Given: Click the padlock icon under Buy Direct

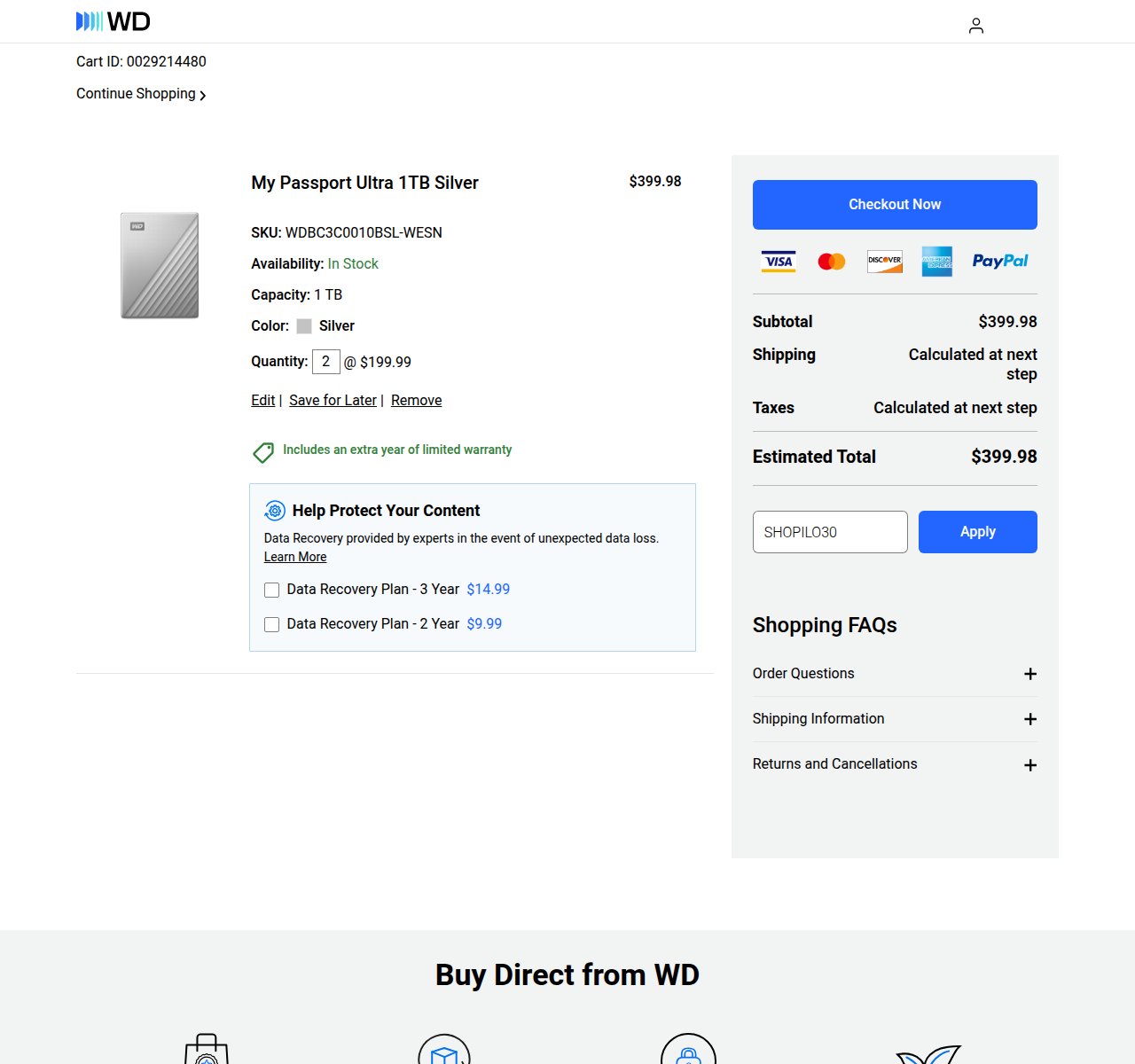Looking at the screenshot, I should 688,1049.
